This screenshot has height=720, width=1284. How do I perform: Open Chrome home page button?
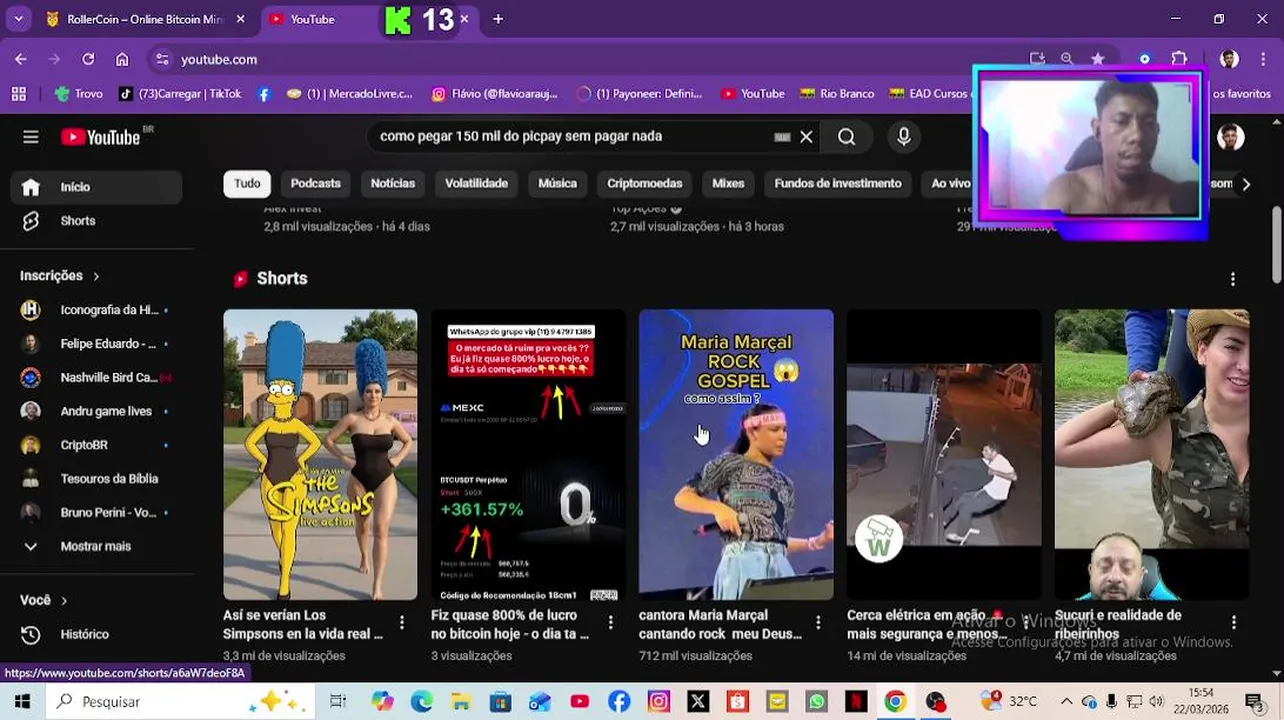click(x=122, y=59)
